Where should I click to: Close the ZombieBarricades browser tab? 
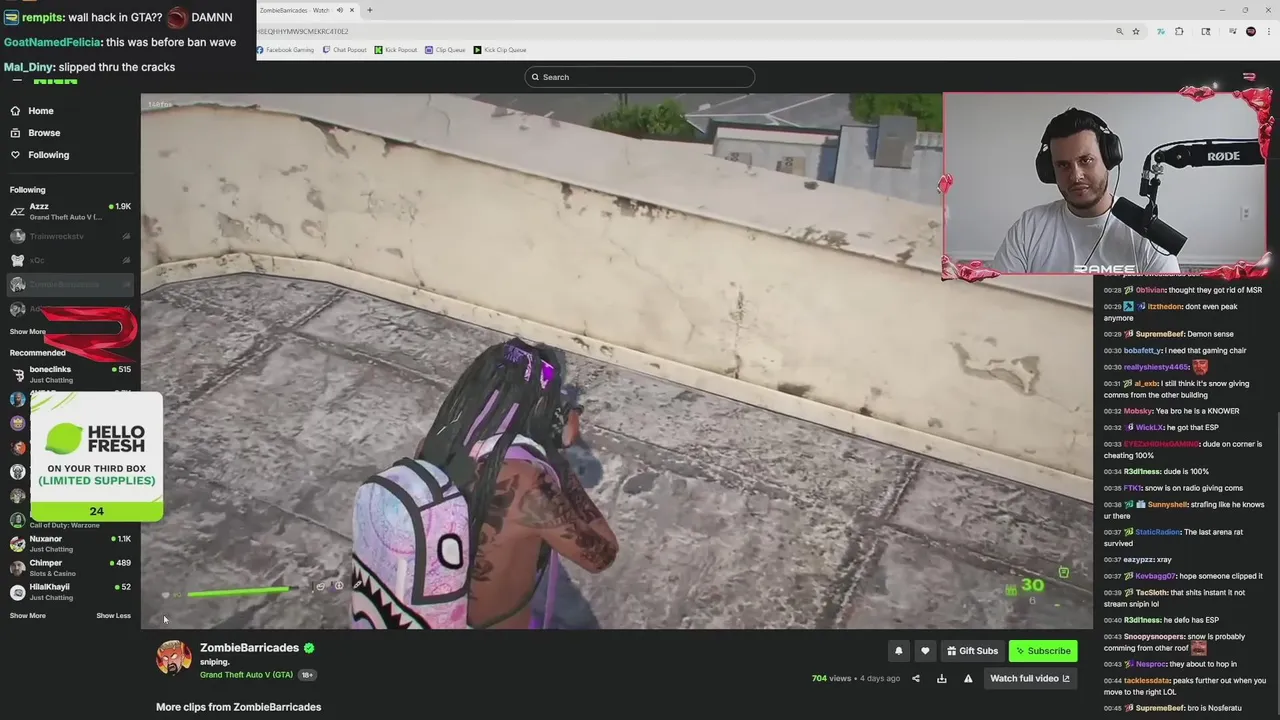click(352, 10)
